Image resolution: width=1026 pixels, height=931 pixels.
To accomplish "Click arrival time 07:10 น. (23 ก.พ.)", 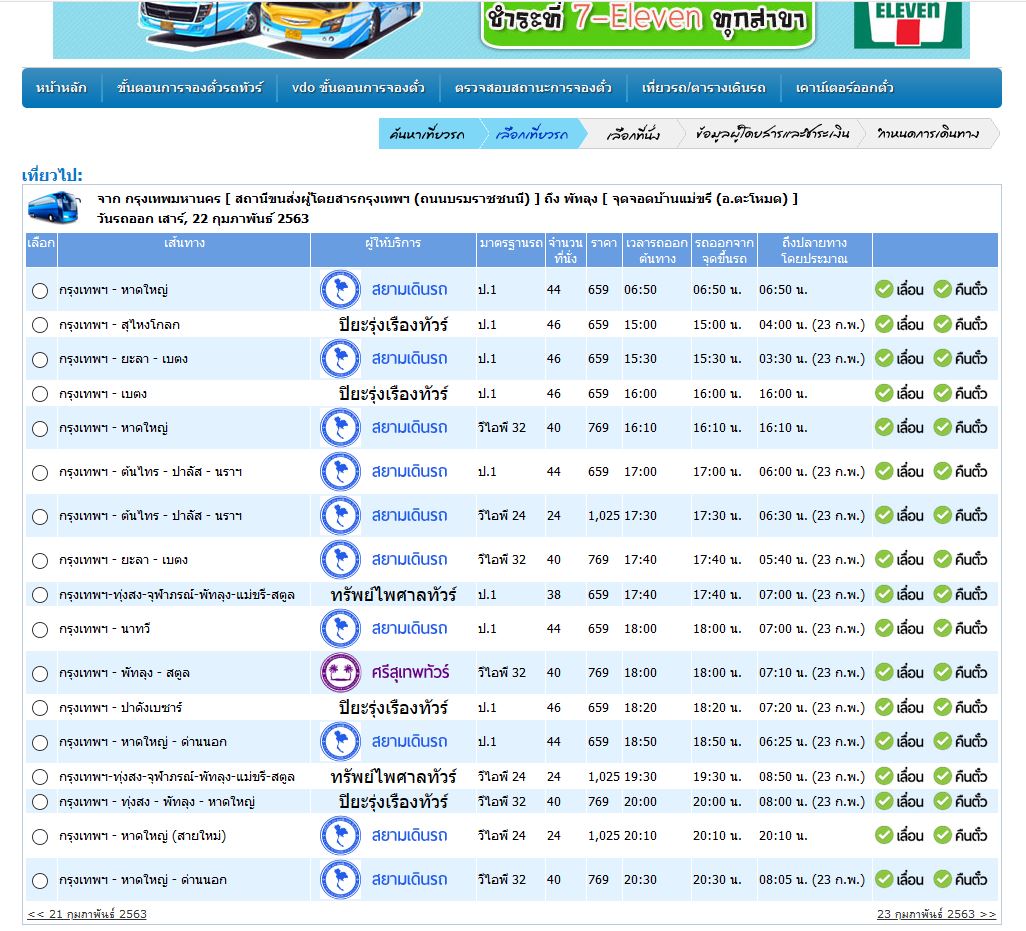I will coord(812,673).
